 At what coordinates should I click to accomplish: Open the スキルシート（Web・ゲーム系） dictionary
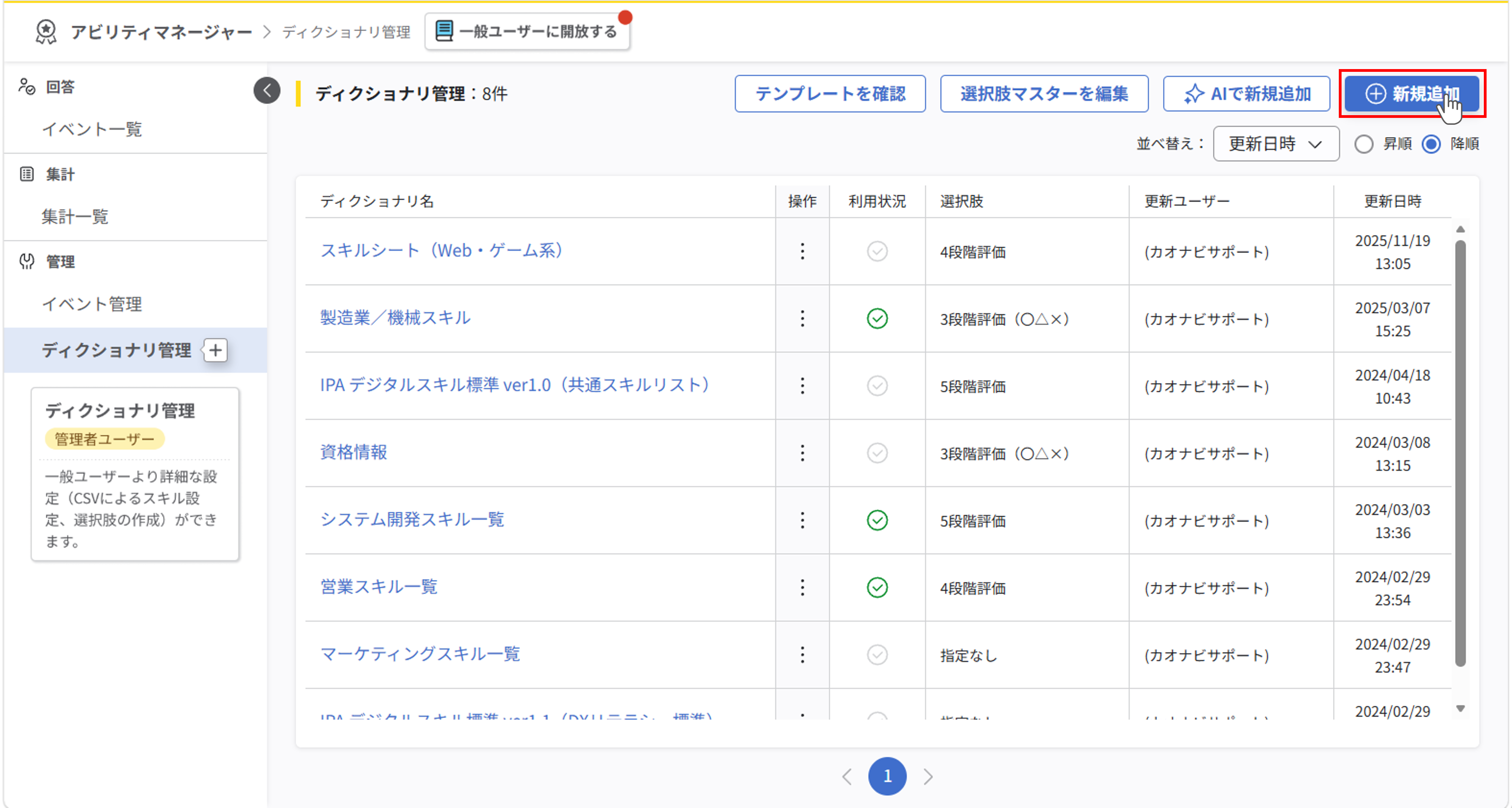coord(443,251)
